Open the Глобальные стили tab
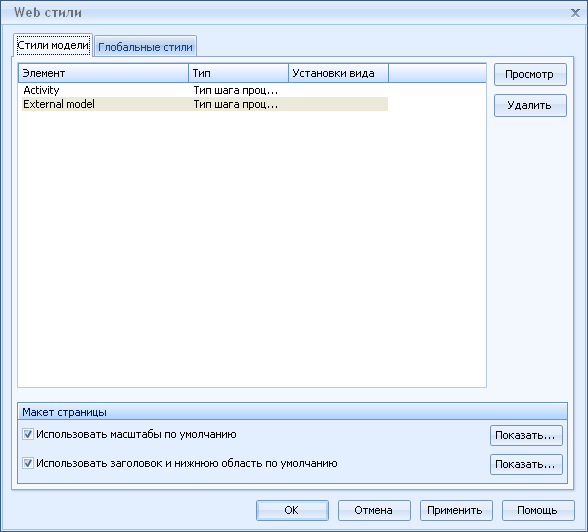The height and width of the screenshot is (532, 588). [x=145, y=47]
